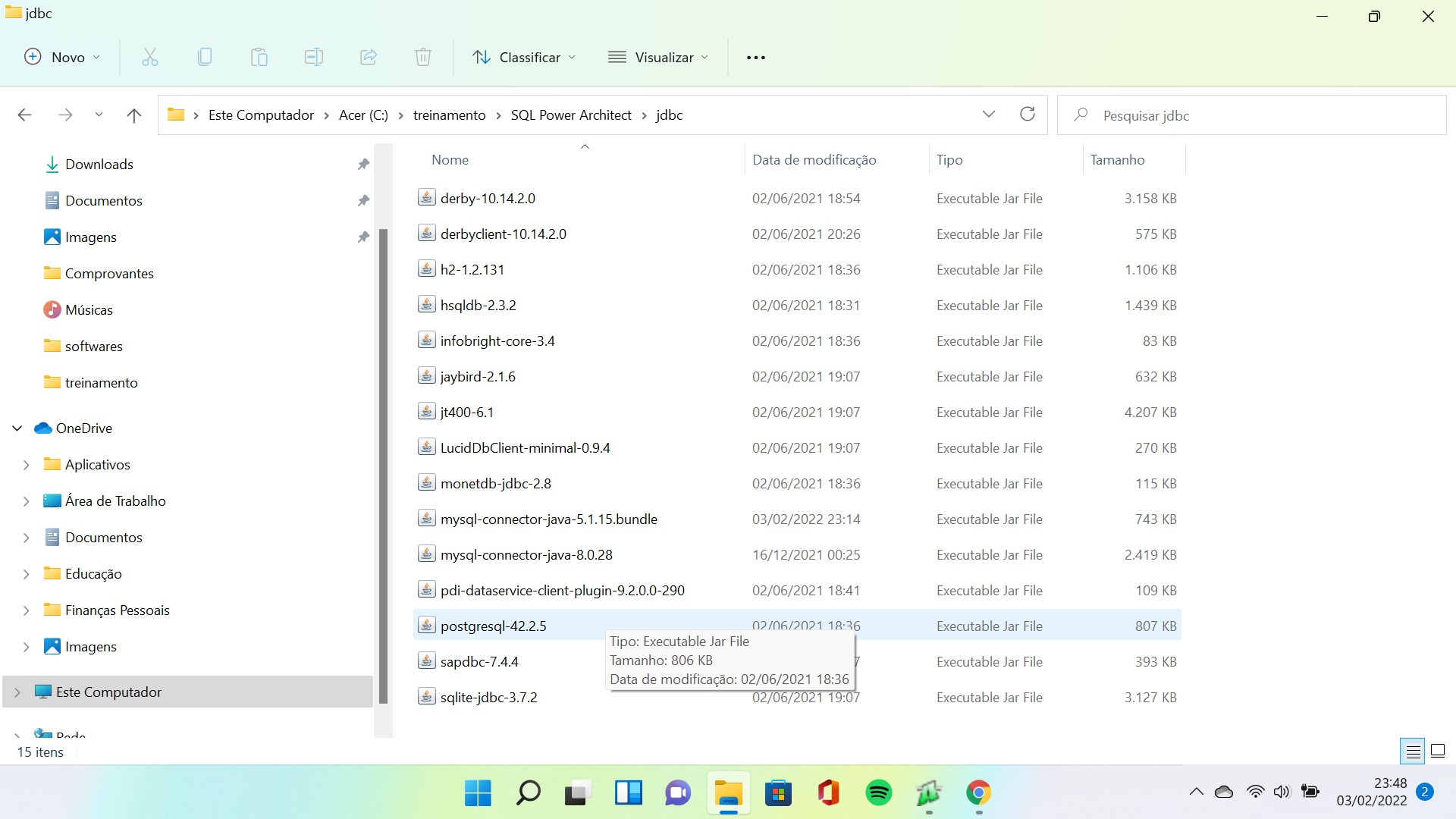Image resolution: width=1456 pixels, height=819 pixels.
Task: Click the Classificar dropdown button
Action: (x=525, y=57)
